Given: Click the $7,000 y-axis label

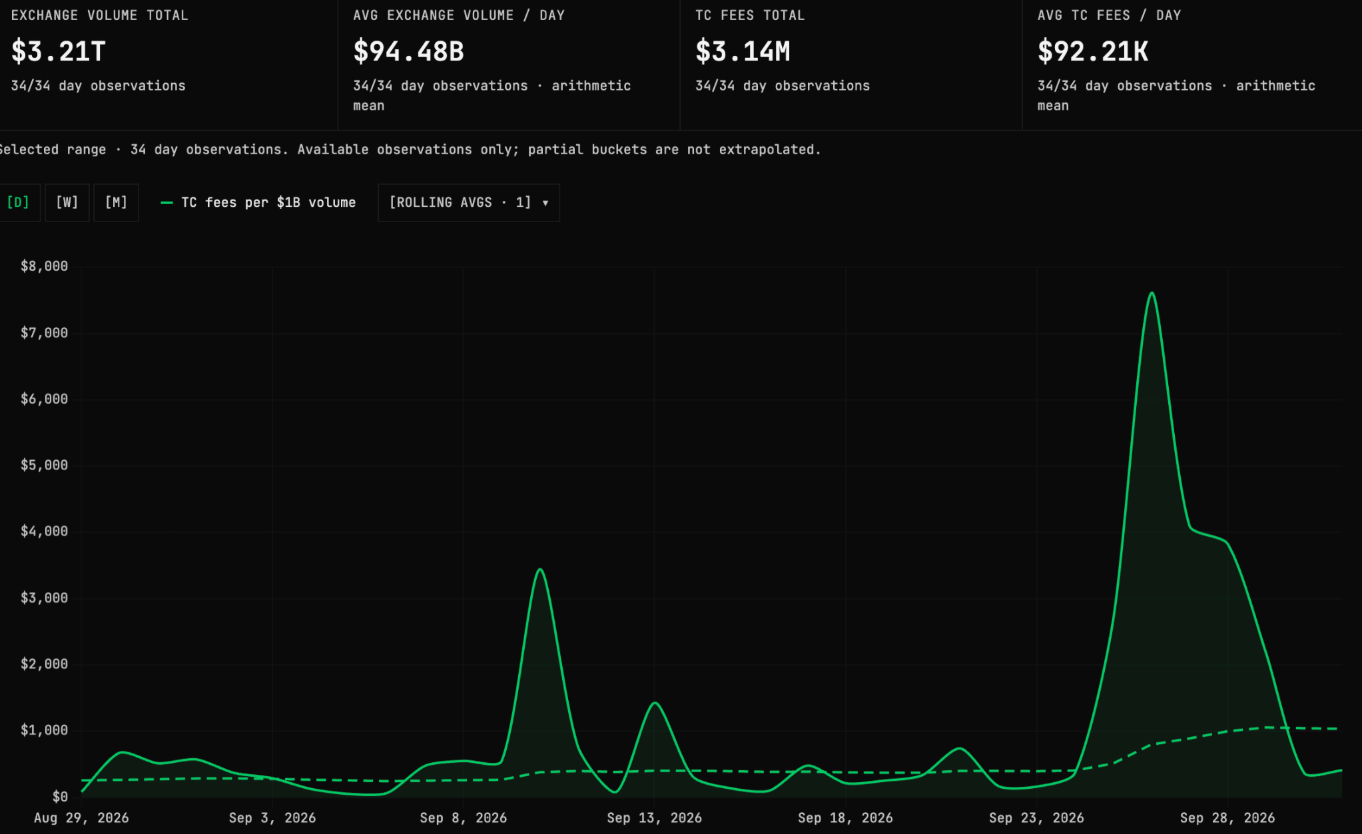Looking at the screenshot, I should [x=44, y=332].
